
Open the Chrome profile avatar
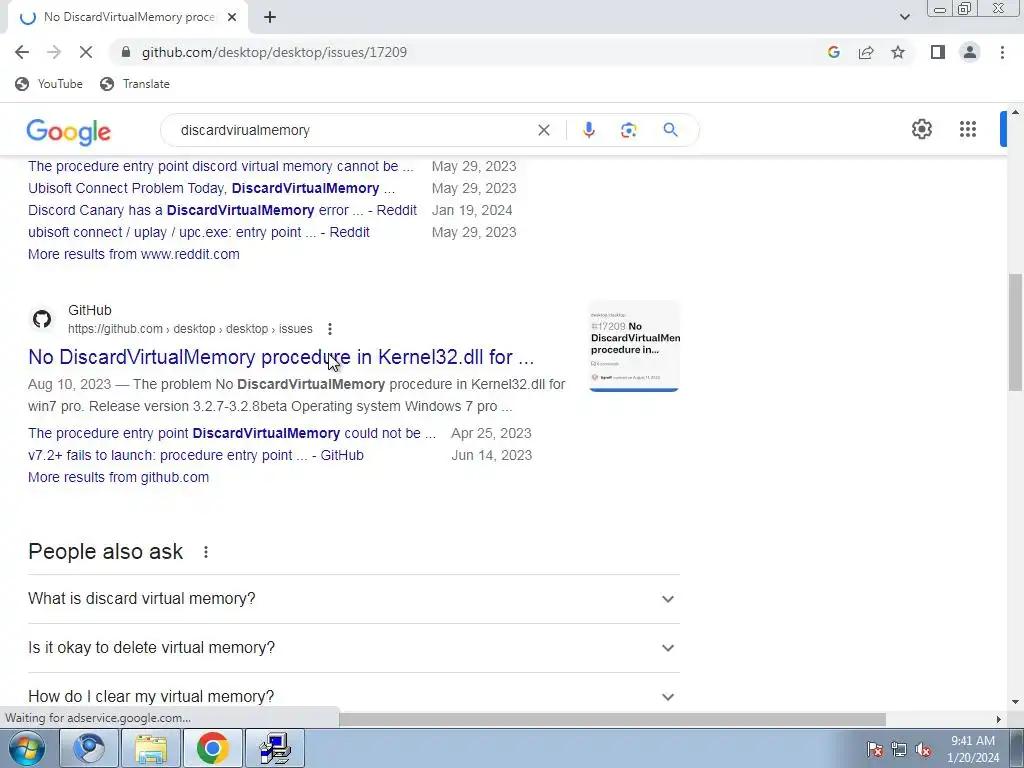click(970, 52)
